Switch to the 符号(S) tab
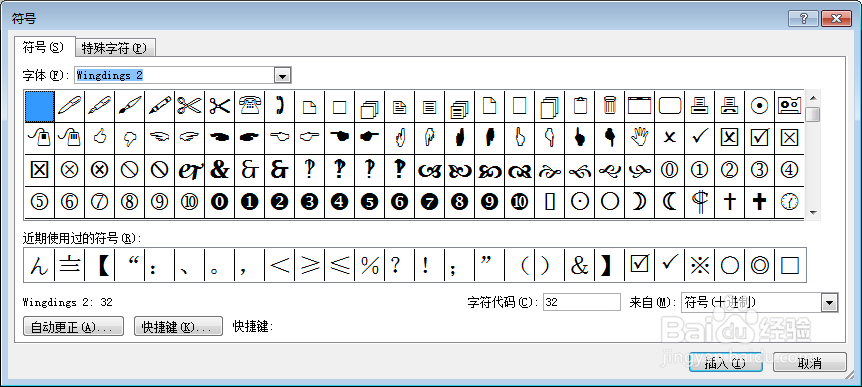The height and width of the screenshot is (387, 862). [43, 47]
